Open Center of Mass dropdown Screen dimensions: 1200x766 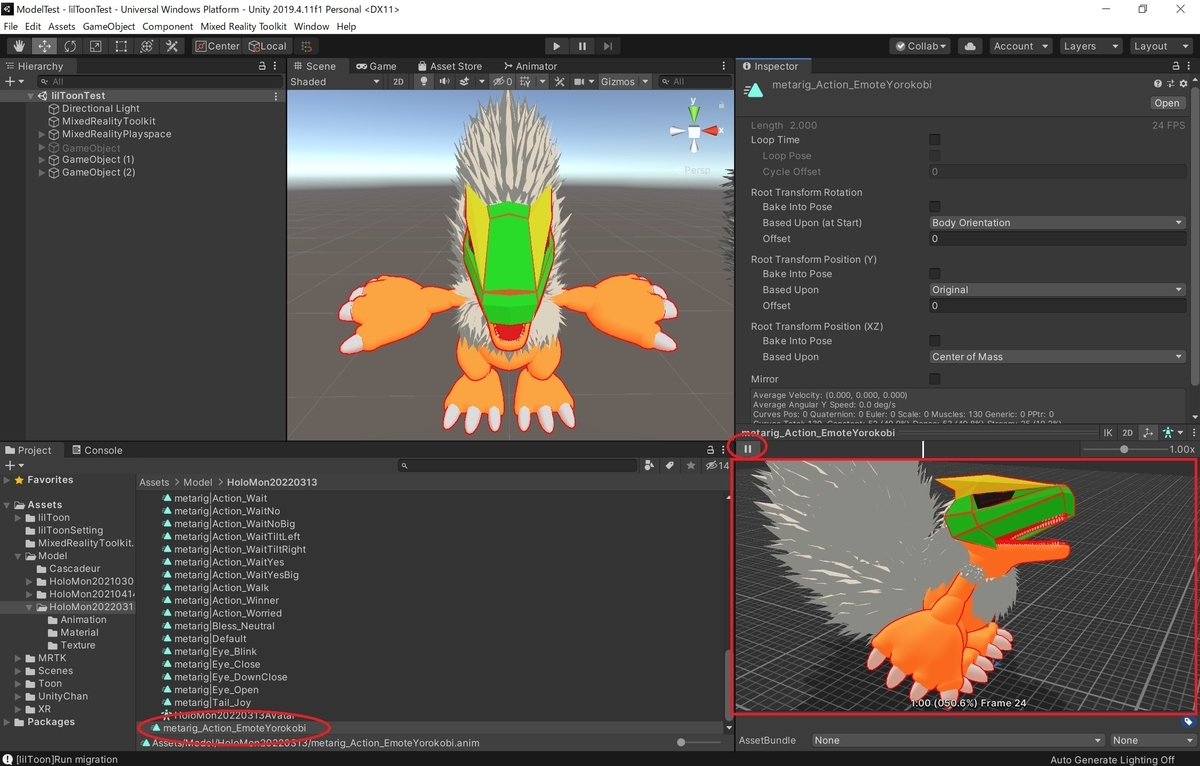(x=1057, y=357)
